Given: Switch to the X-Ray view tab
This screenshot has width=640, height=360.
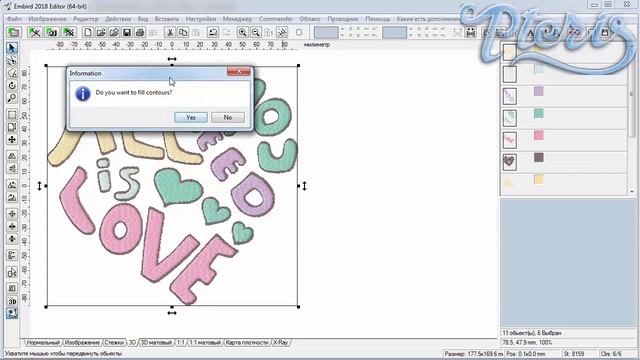Looking at the screenshot, I should click(280, 342).
